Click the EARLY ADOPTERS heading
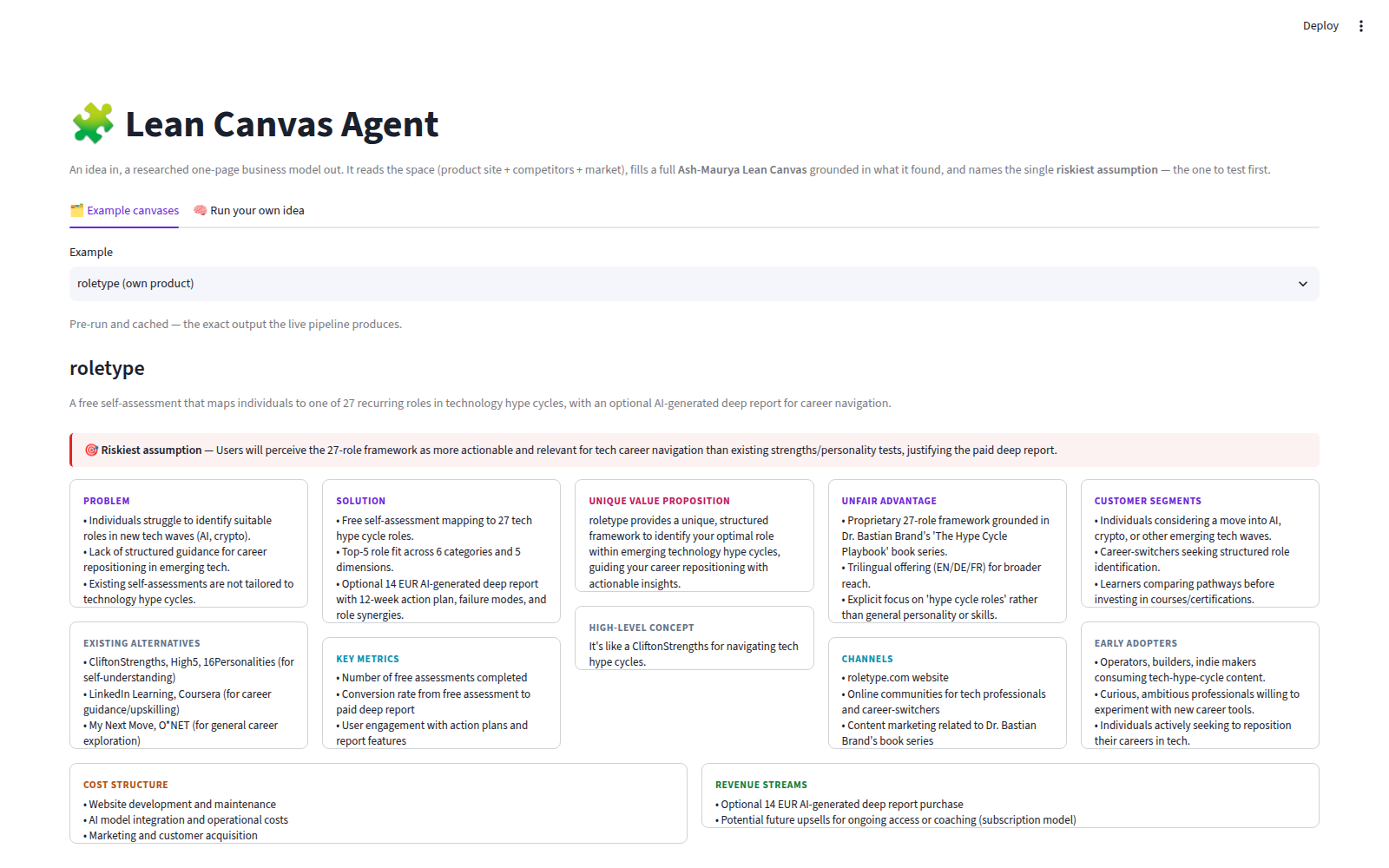Image resolution: width=1389 pixels, height=868 pixels. (x=1136, y=643)
